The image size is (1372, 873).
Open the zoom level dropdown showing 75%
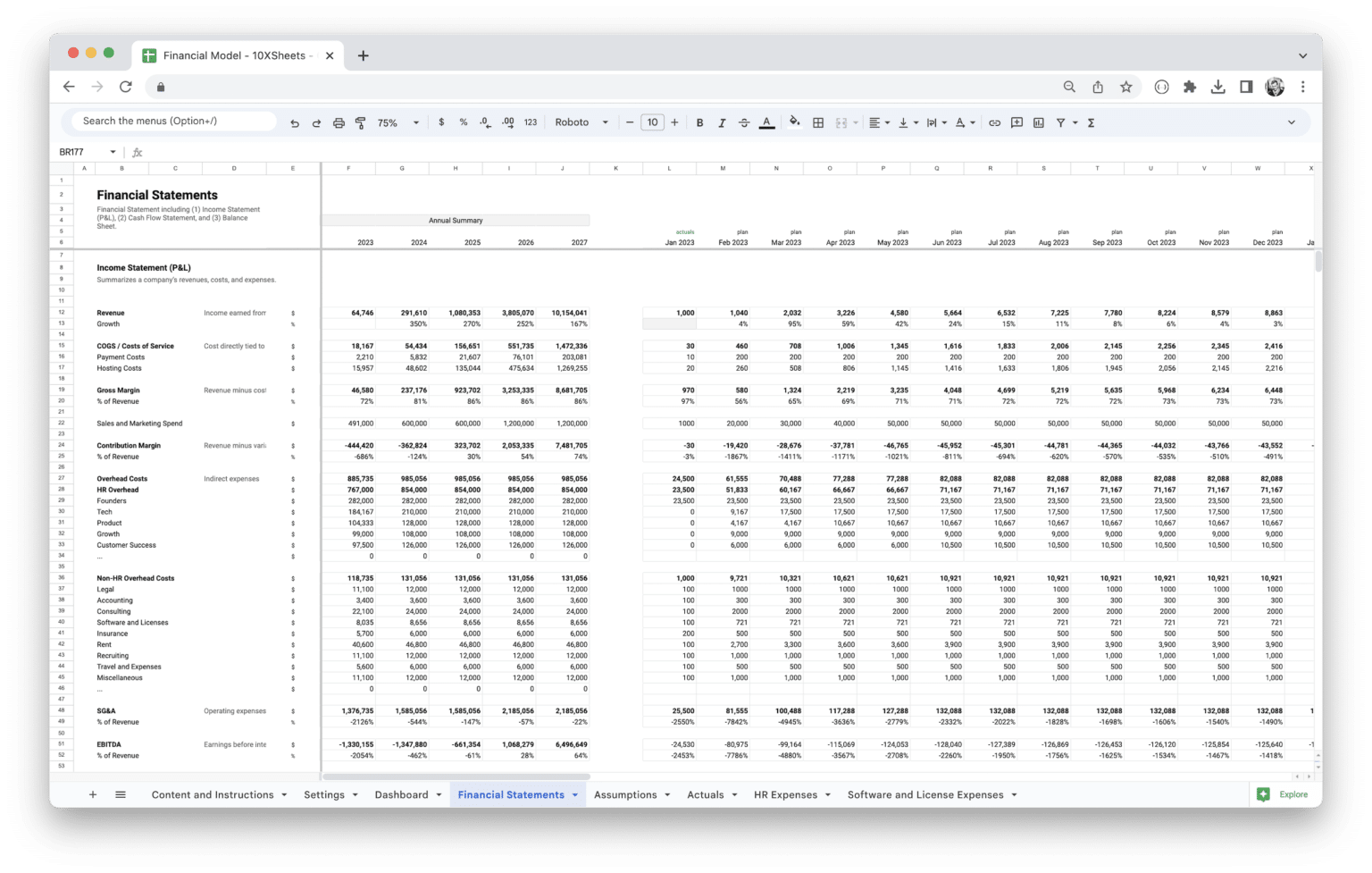(396, 122)
